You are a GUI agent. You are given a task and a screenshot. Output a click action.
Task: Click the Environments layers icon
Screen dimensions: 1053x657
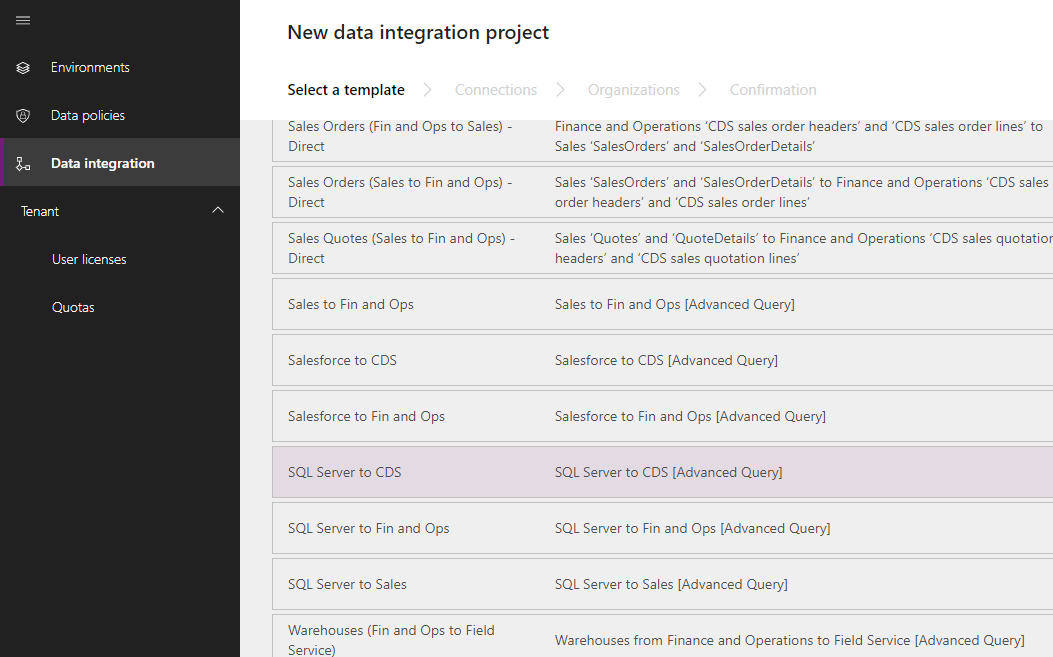[23, 68]
